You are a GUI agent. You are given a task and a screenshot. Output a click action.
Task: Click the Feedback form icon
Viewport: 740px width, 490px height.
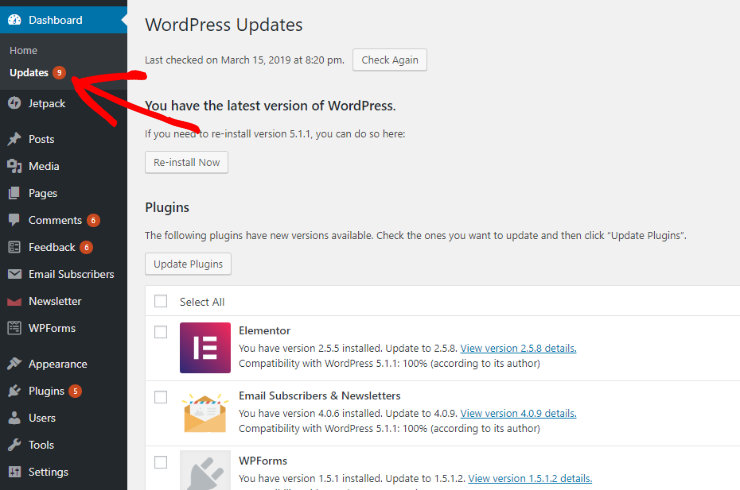[15, 247]
